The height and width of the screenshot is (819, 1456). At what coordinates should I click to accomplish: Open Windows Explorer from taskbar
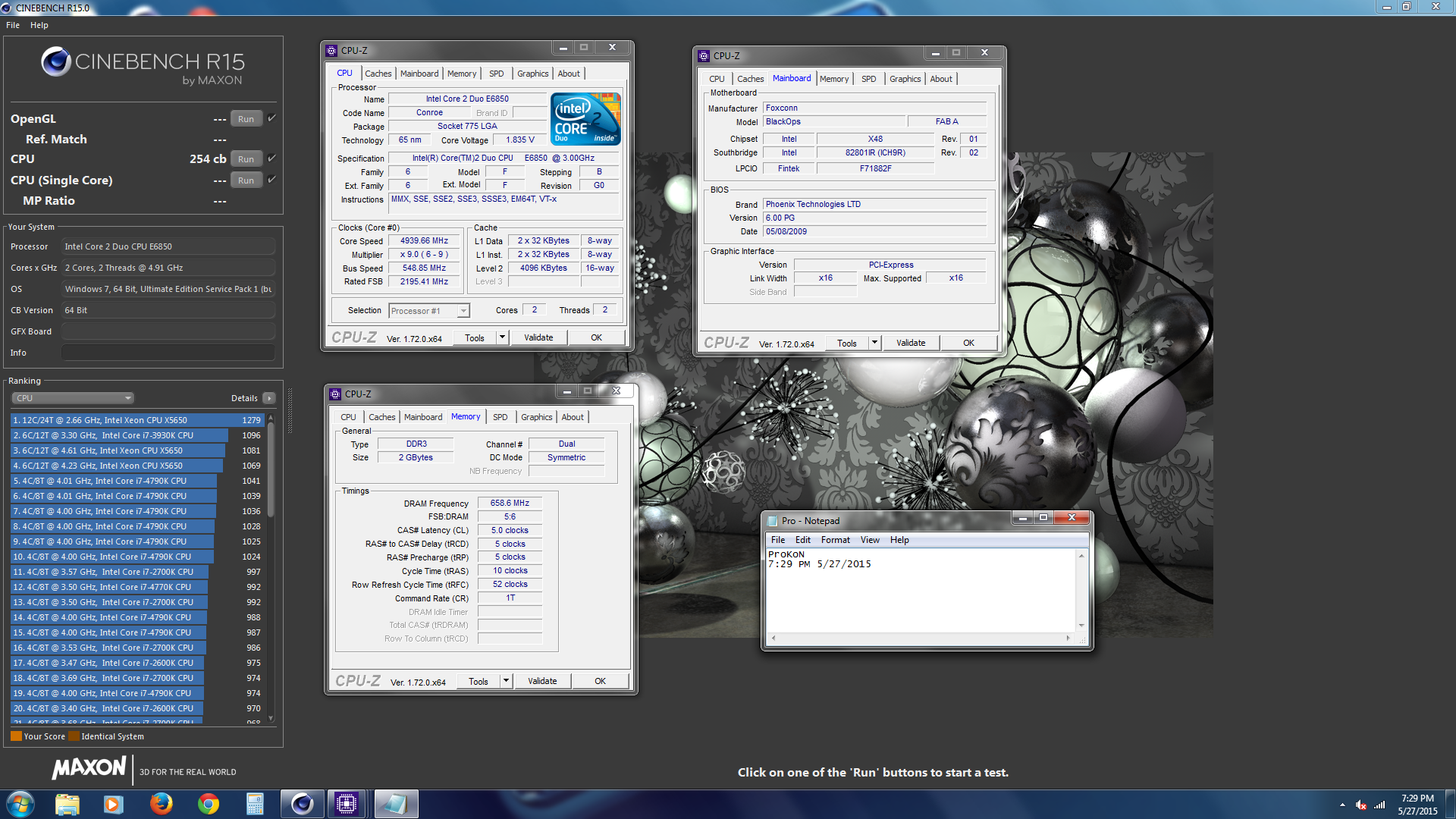[67, 804]
